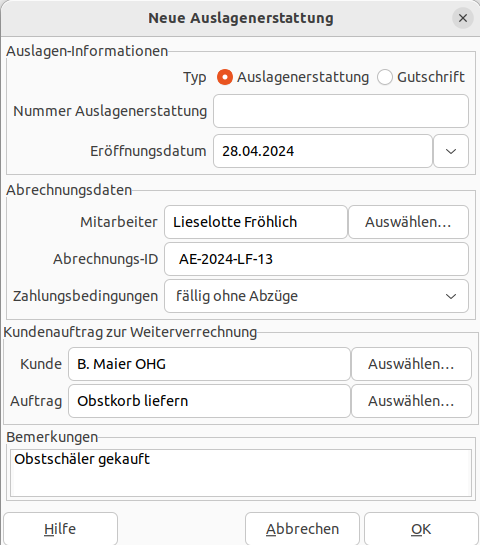This screenshot has width=480, height=545.
Task: Click the Auslagen-Informationen group heading
Action: (87, 51)
